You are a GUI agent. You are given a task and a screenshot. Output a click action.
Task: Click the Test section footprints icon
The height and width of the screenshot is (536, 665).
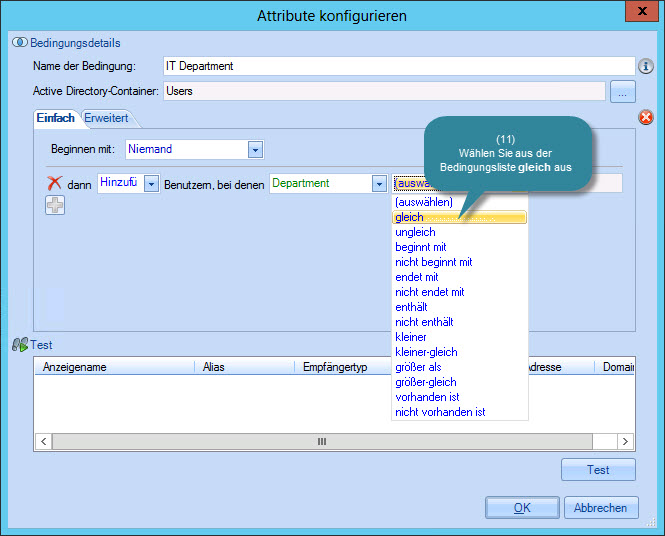(x=20, y=345)
